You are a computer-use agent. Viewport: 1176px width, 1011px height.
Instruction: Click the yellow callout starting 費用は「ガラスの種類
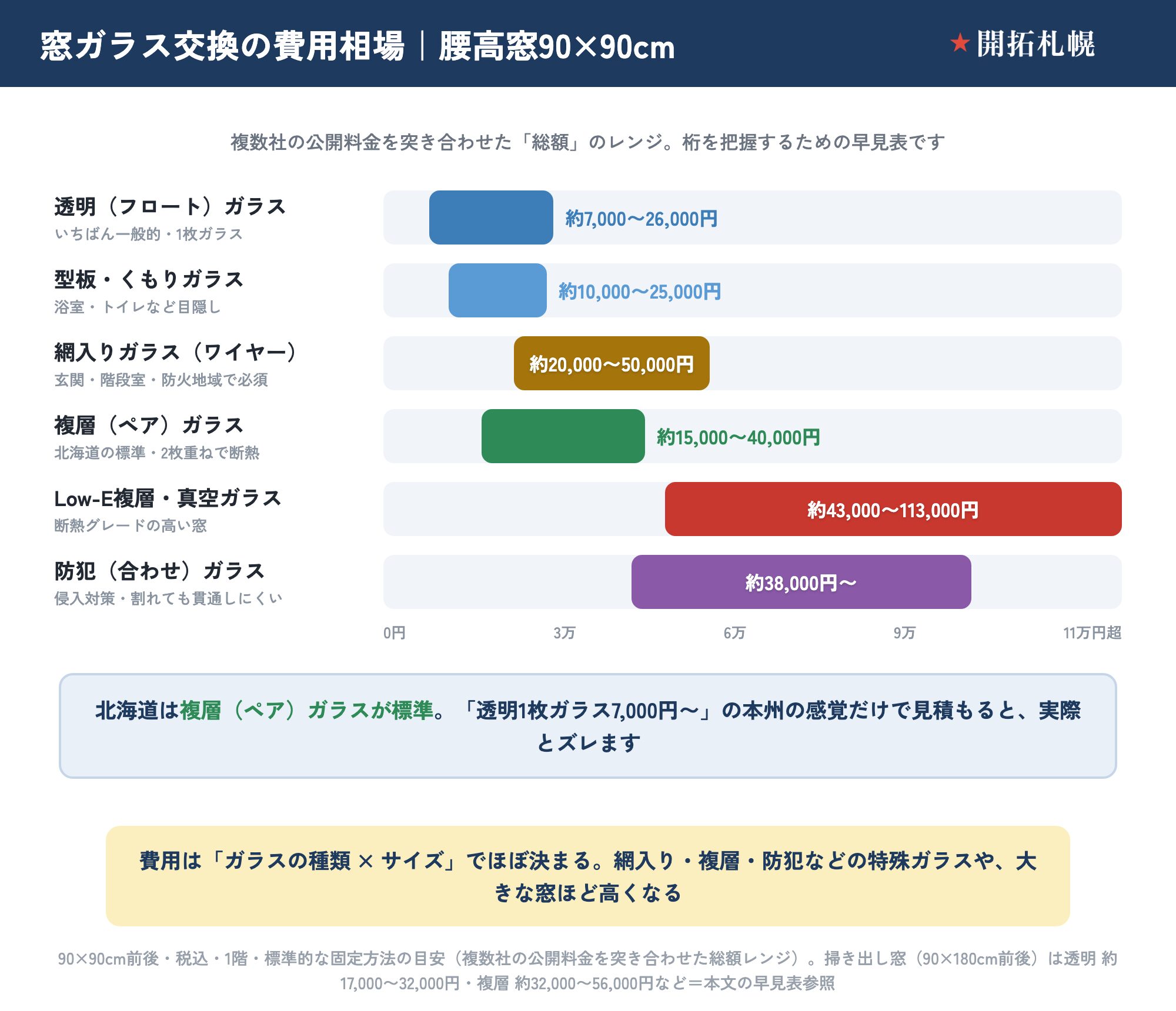[x=588, y=876]
